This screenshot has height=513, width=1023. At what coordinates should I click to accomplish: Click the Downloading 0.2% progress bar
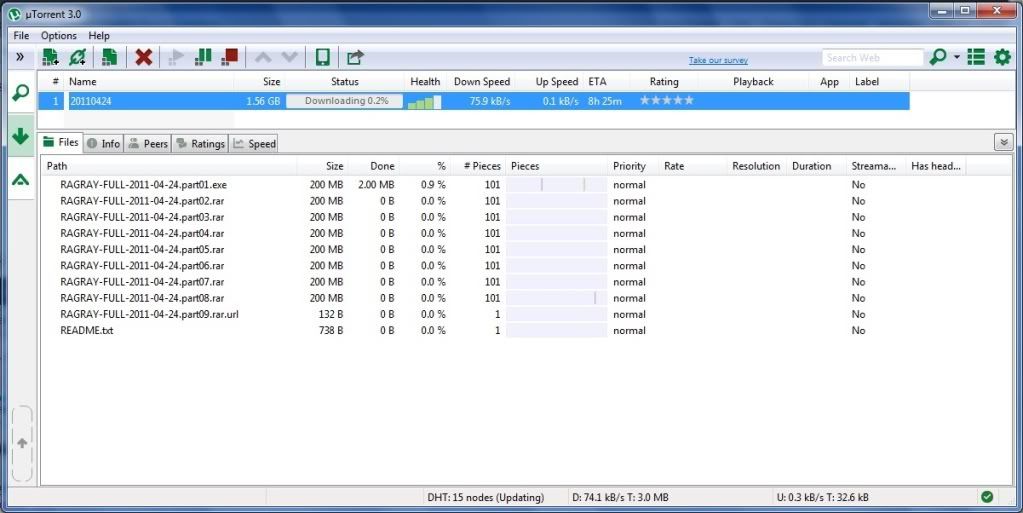(345, 101)
